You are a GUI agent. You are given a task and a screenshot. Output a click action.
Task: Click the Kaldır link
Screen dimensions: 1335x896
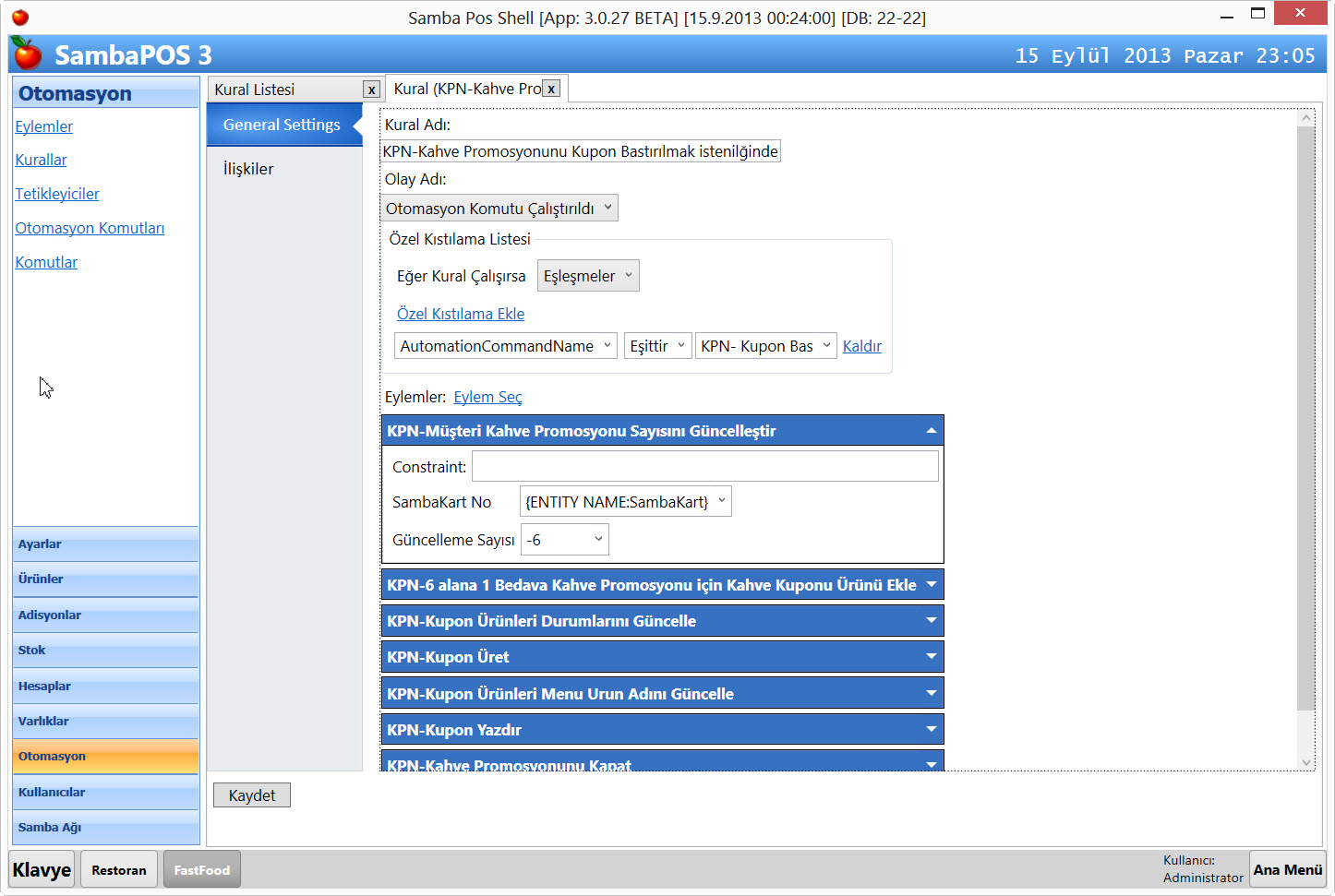861,346
